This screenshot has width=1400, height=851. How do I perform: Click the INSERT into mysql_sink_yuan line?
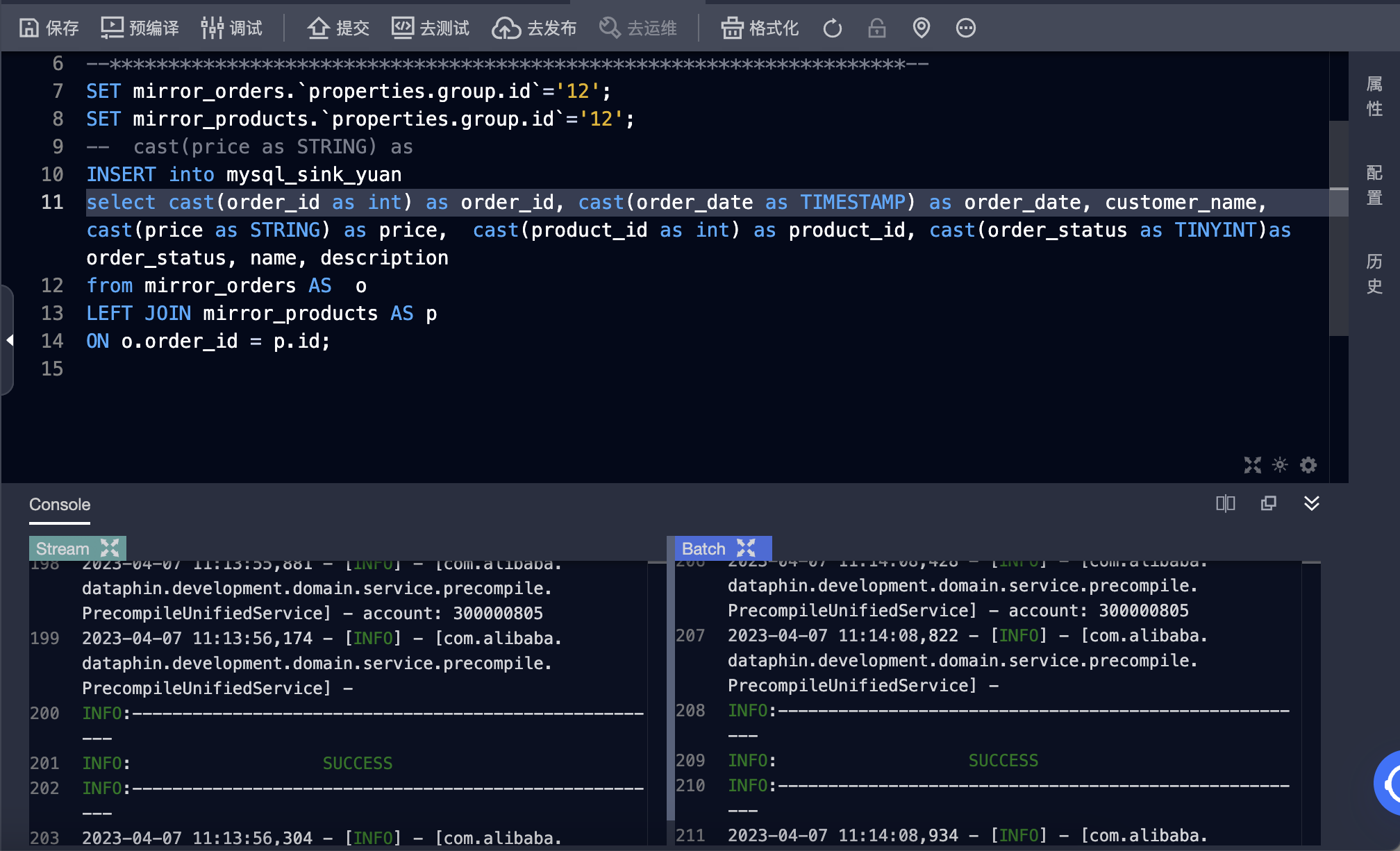(x=244, y=174)
